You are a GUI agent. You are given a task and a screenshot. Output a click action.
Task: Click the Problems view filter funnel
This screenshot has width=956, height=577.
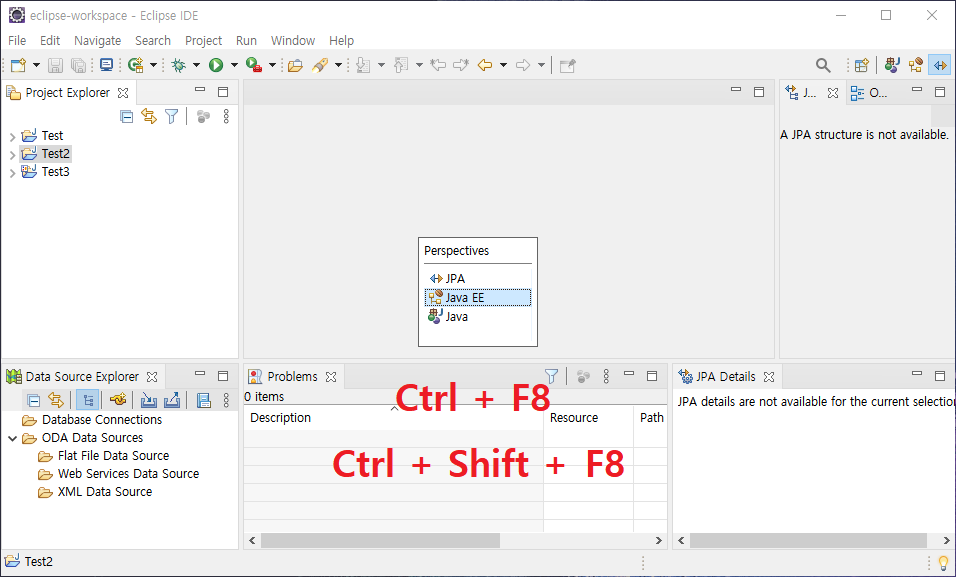(551, 376)
